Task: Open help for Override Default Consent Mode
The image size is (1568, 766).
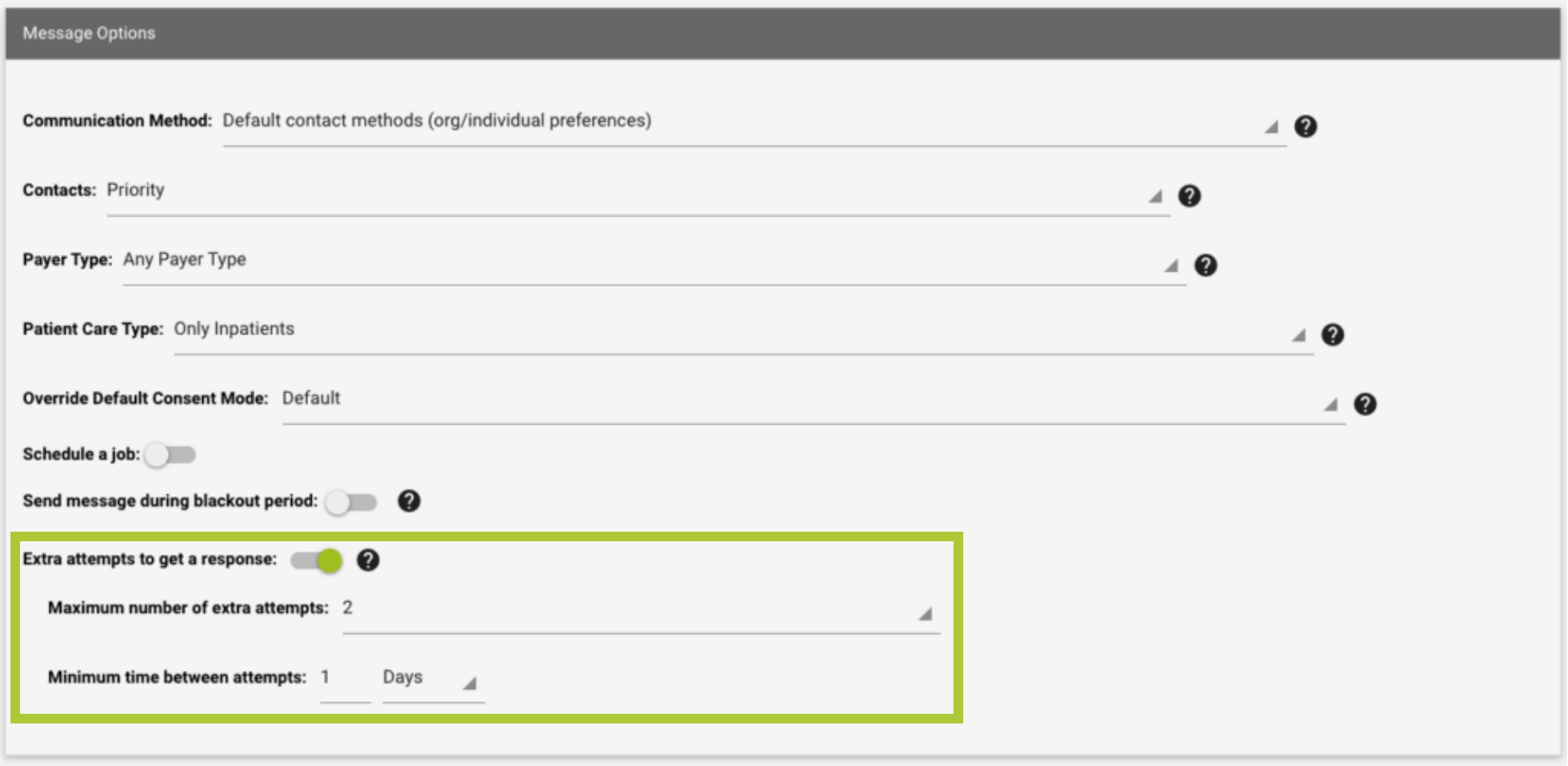Action: click(1365, 405)
